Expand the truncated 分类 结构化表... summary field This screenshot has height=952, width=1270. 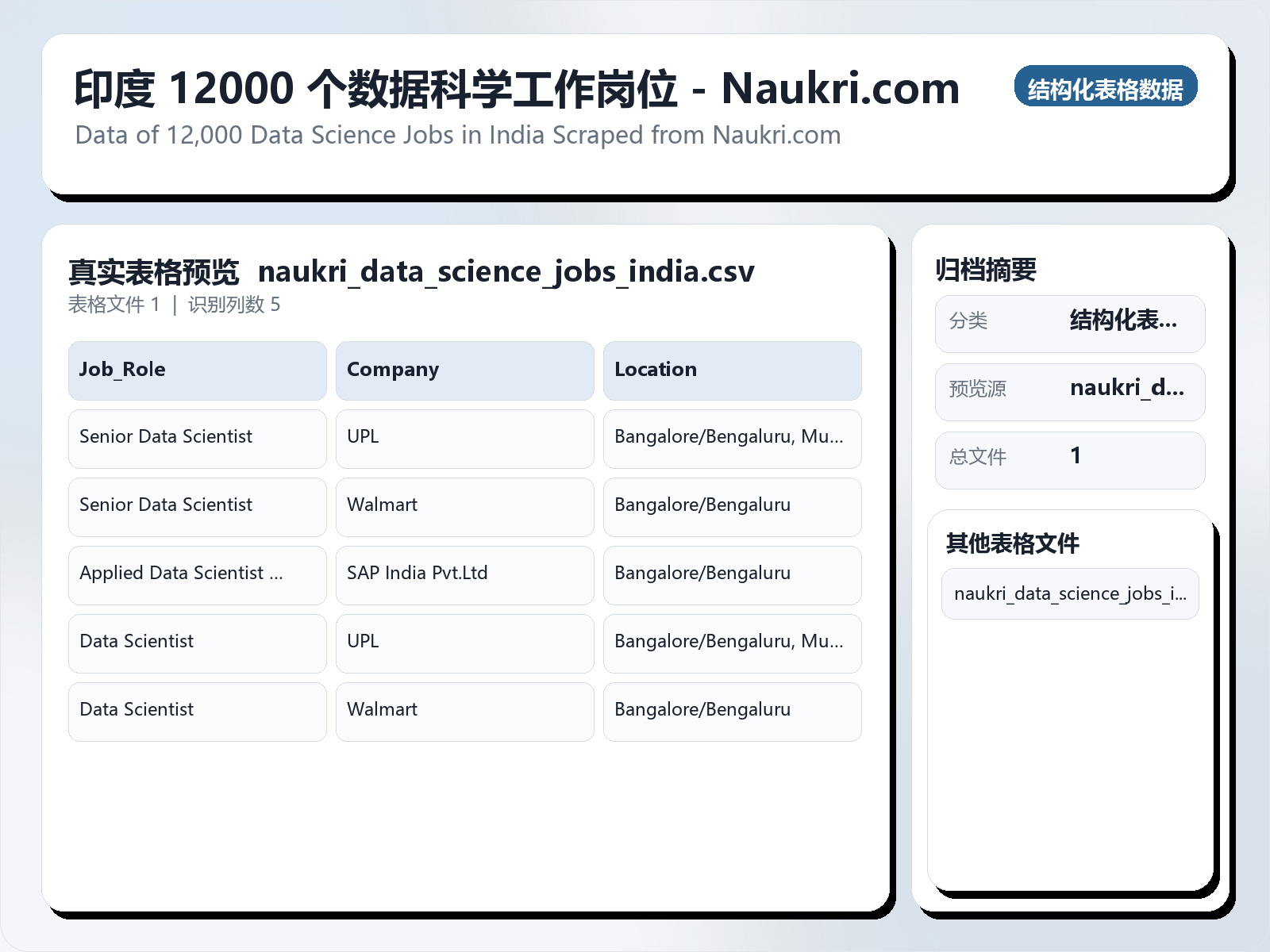[x=1070, y=323]
